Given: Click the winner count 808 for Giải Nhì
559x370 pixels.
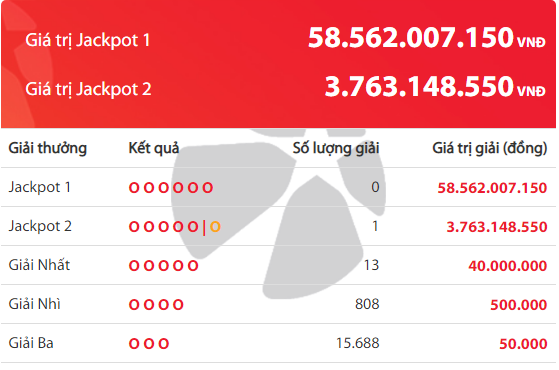Looking at the screenshot, I should (367, 304).
